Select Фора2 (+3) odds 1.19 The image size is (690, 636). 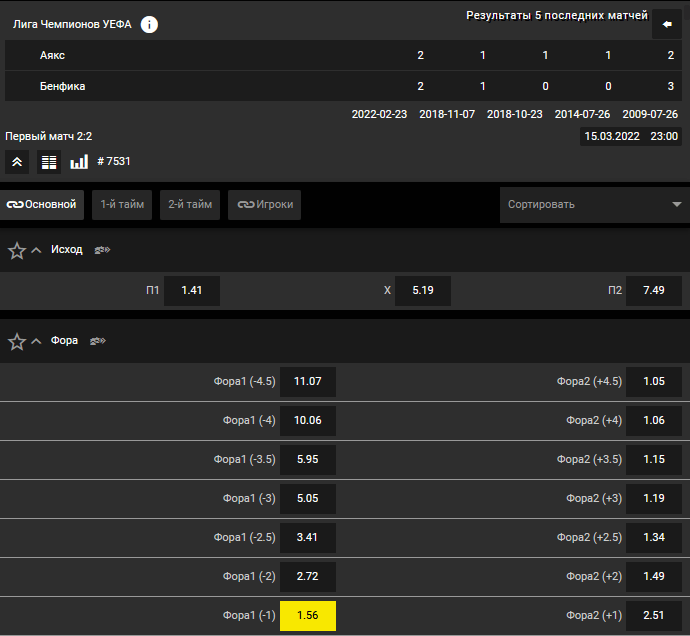point(654,499)
